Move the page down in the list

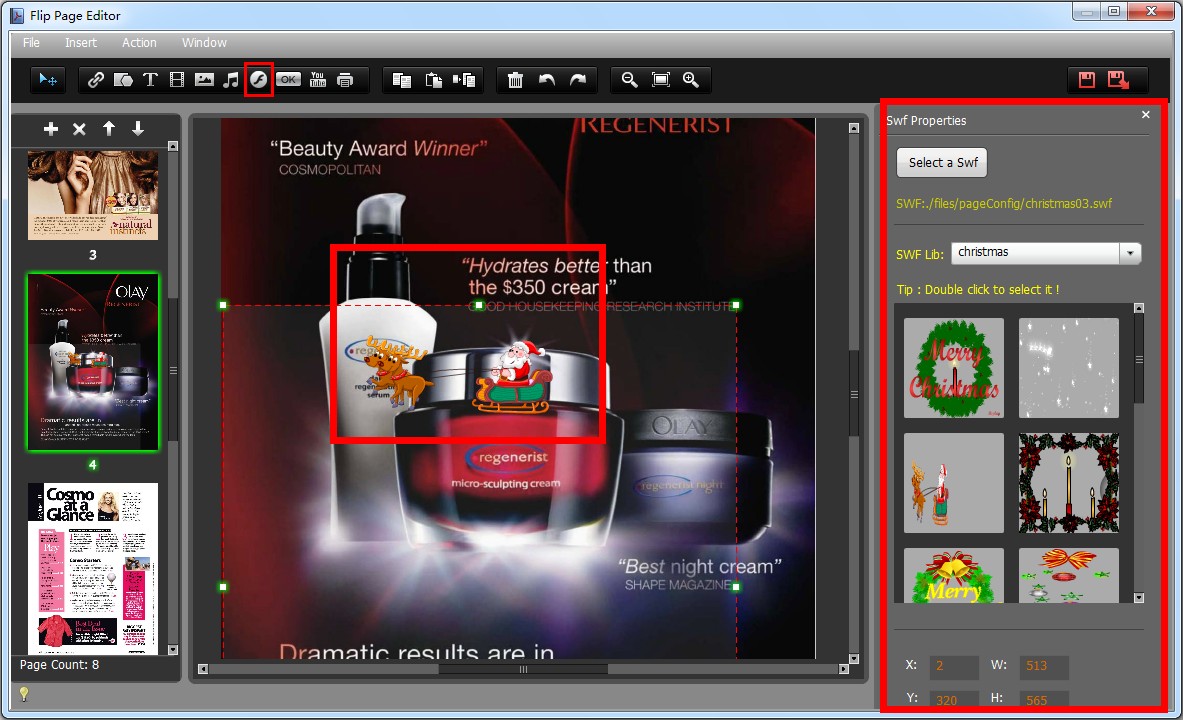point(137,129)
